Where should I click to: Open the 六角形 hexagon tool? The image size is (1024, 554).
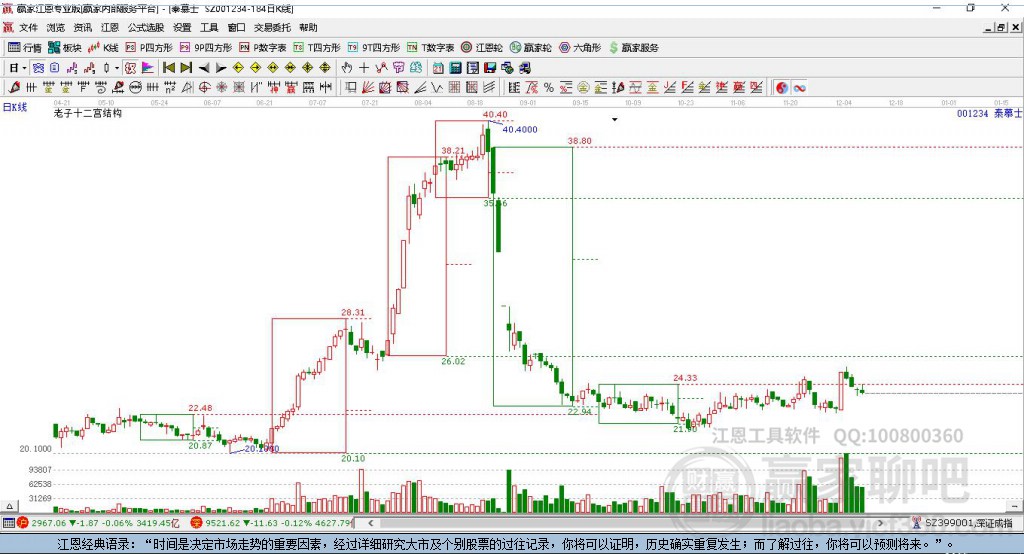pyautogui.click(x=580, y=48)
